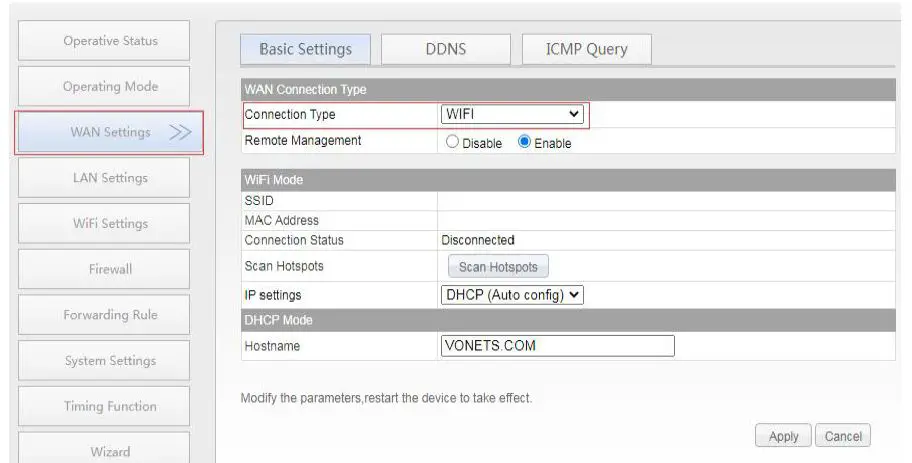Select the Enable radio for Remote Management
The height and width of the screenshot is (463, 912).
click(524, 143)
